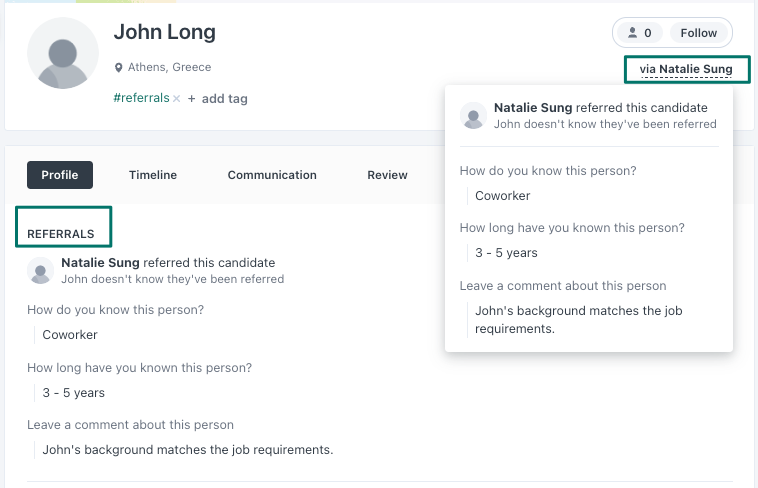Image resolution: width=758 pixels, height=488 pixels.
Task: Open the via Natalie Sung referral link
Action: pyautogui.click(x=685, y=70)
